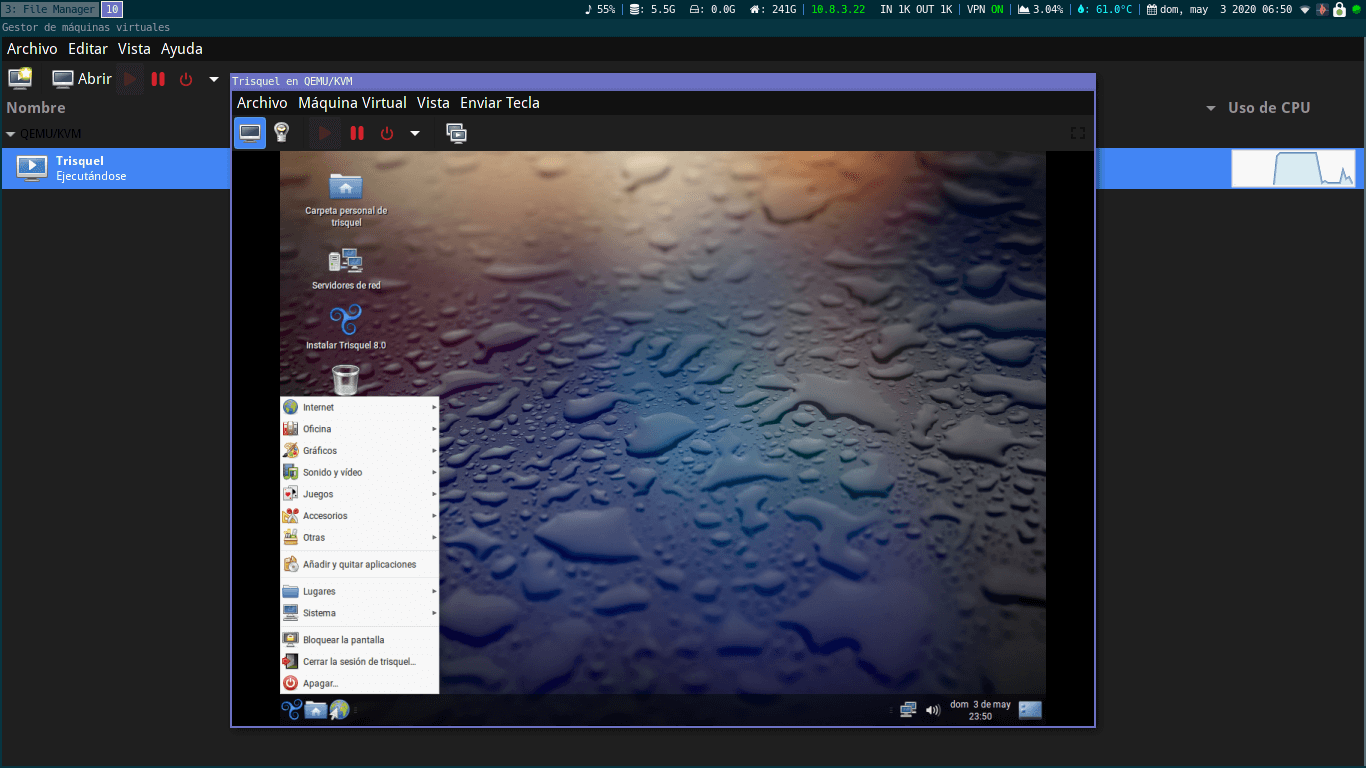1366x768 pixels.
Task: Click the create new virtual machine icon
Action: tap(20, 78)
